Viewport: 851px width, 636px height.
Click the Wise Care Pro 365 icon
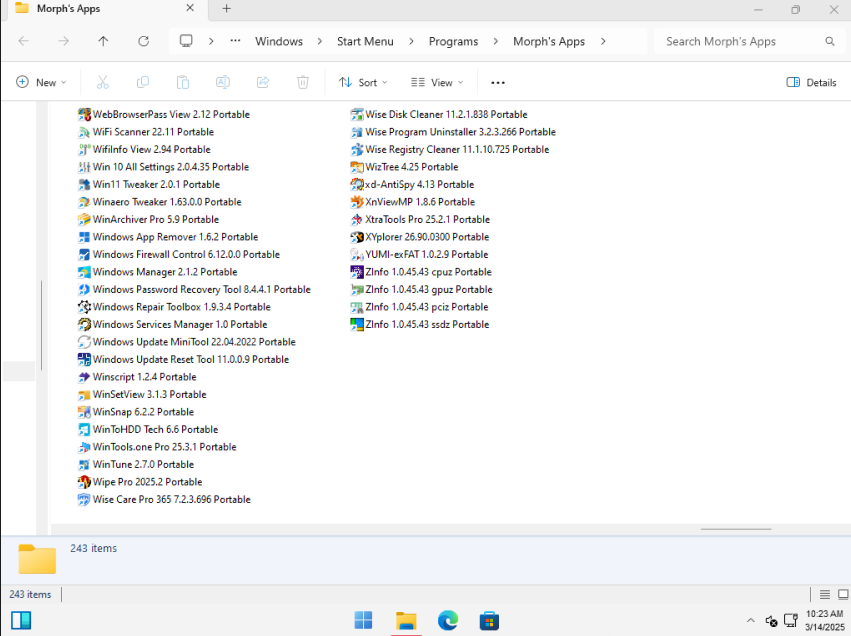[x=84, y=499]
